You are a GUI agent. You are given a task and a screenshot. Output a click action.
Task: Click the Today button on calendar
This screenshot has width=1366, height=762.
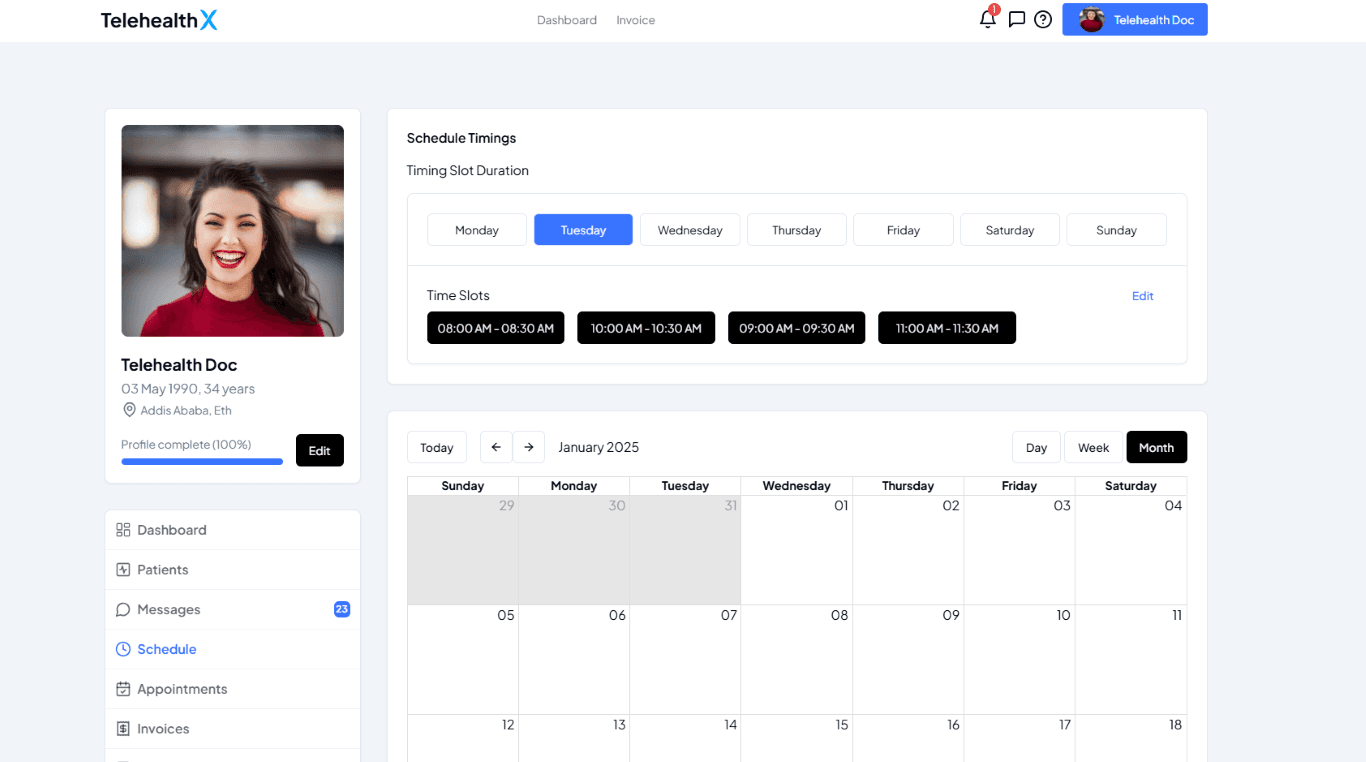[437, 447]
